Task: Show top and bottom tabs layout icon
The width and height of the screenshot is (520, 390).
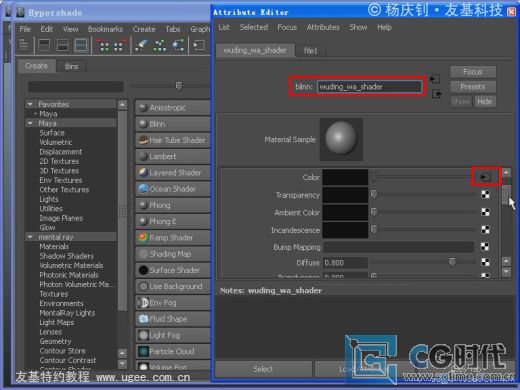Action: [x=81, y=45]
